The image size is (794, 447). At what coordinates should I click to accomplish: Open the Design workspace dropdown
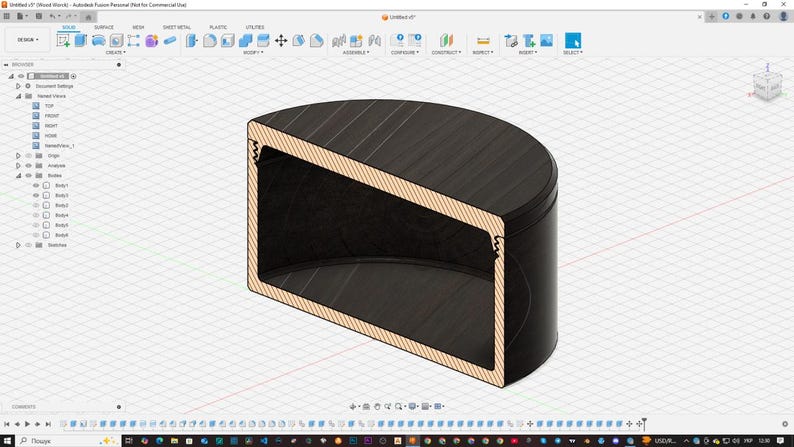pos(28,40)
